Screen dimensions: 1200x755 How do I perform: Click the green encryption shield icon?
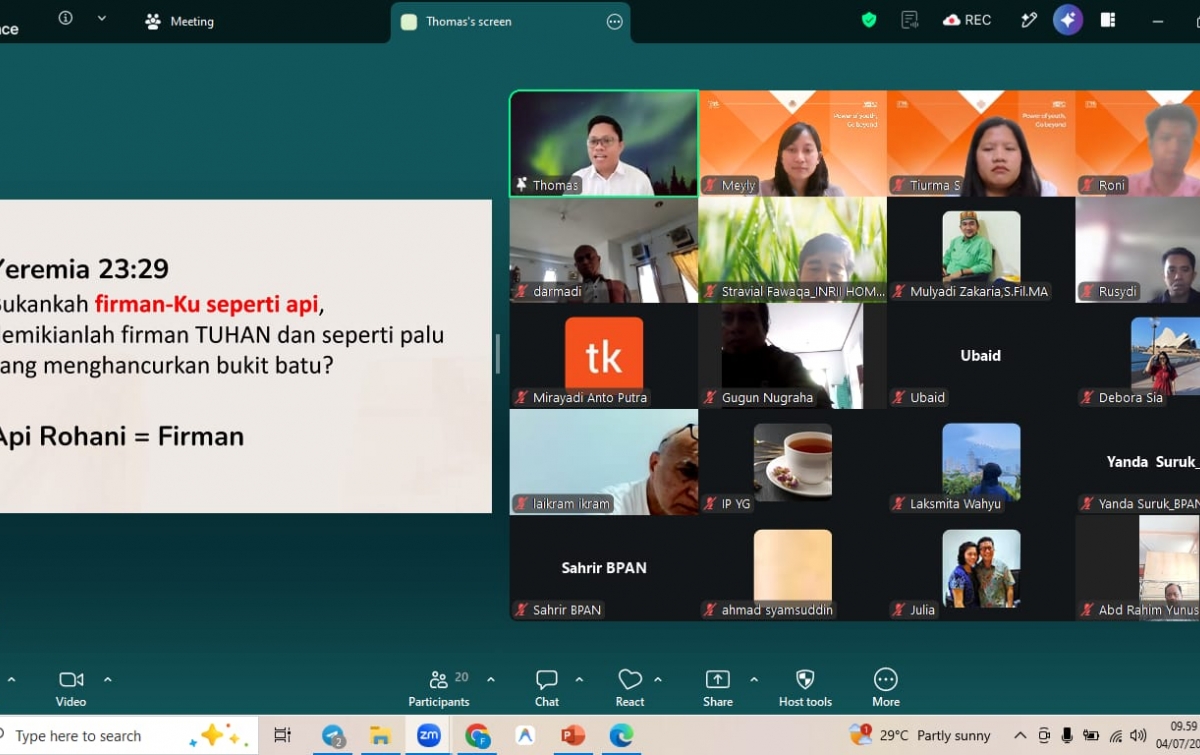tap(869, 20)
